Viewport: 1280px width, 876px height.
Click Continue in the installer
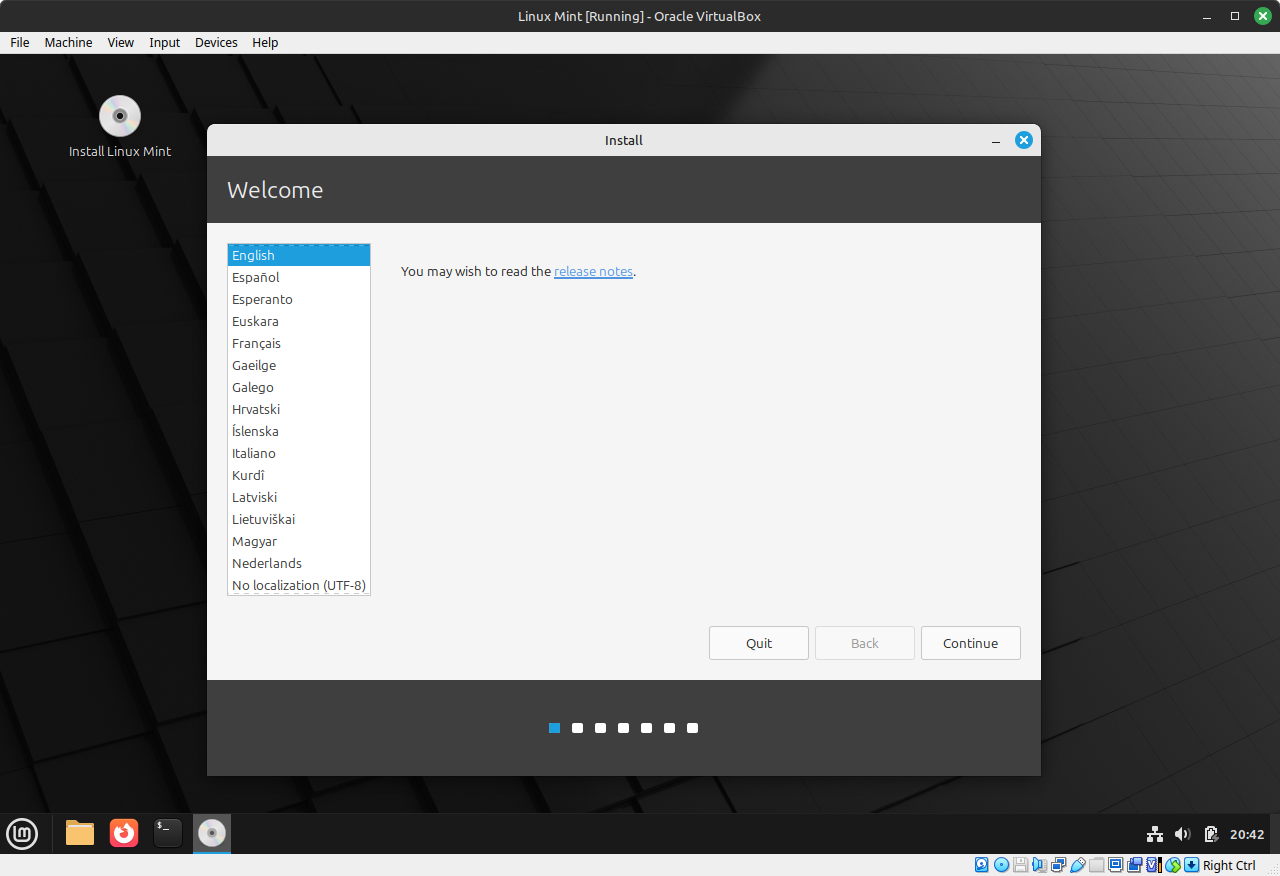click(x=971, y=643)
